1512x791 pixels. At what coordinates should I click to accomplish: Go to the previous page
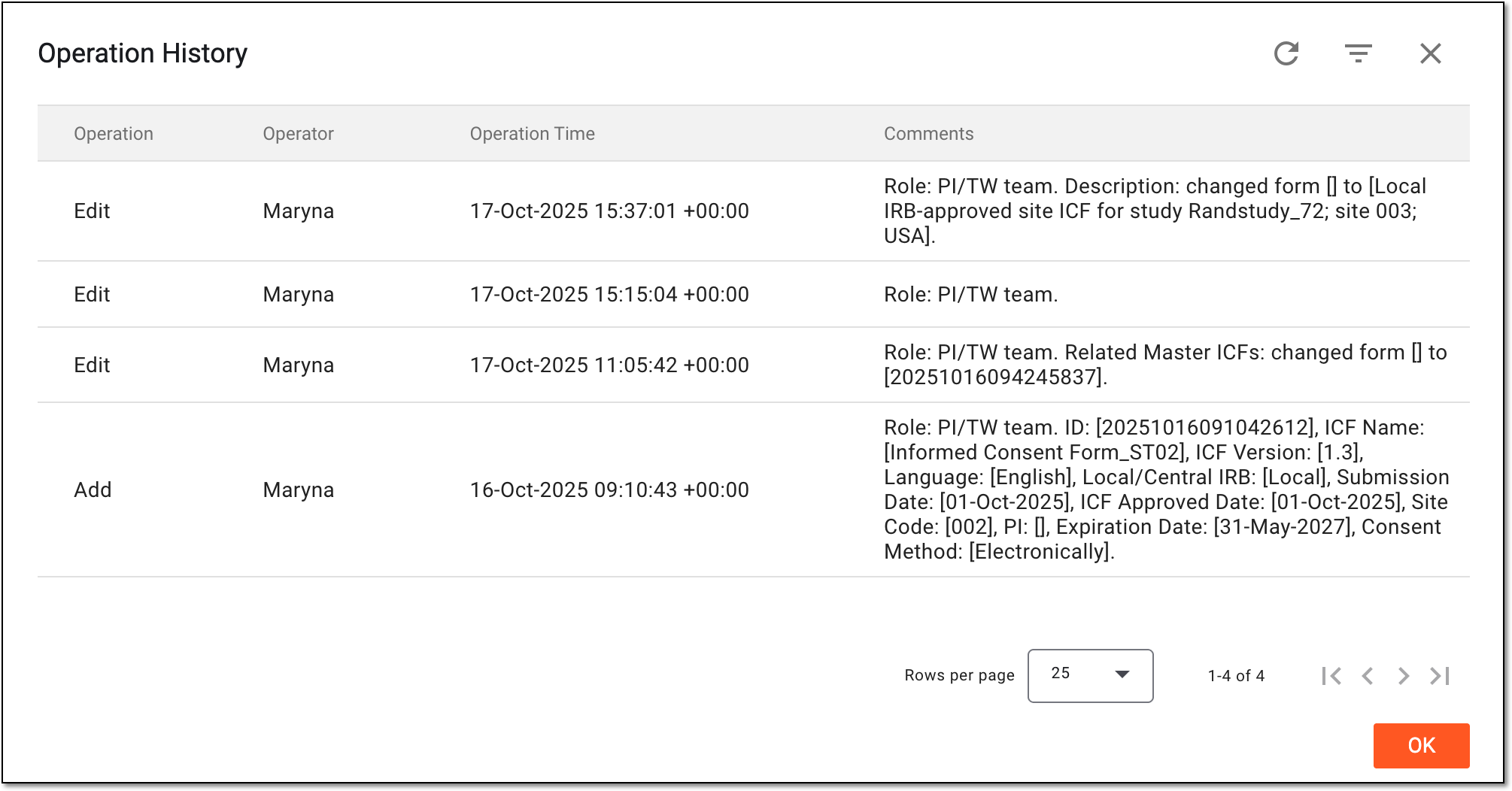tap(1368, 676)
